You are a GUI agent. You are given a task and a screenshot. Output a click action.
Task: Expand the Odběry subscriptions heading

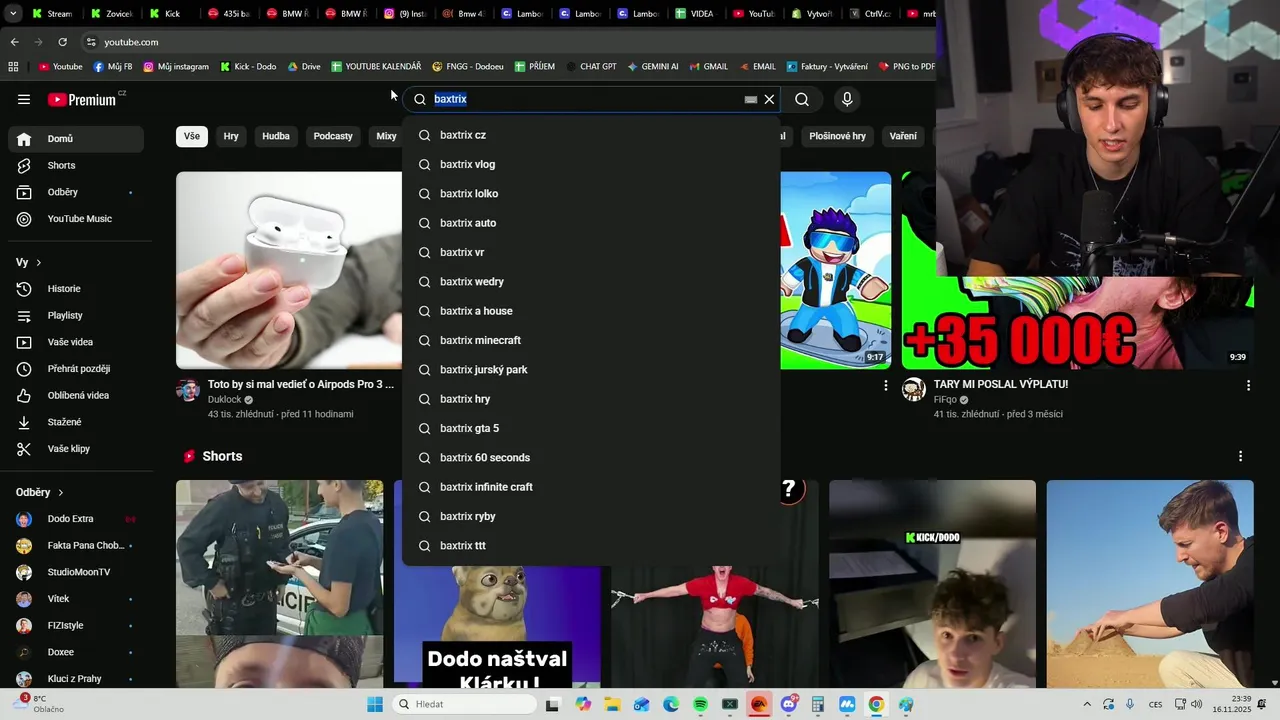40,492
